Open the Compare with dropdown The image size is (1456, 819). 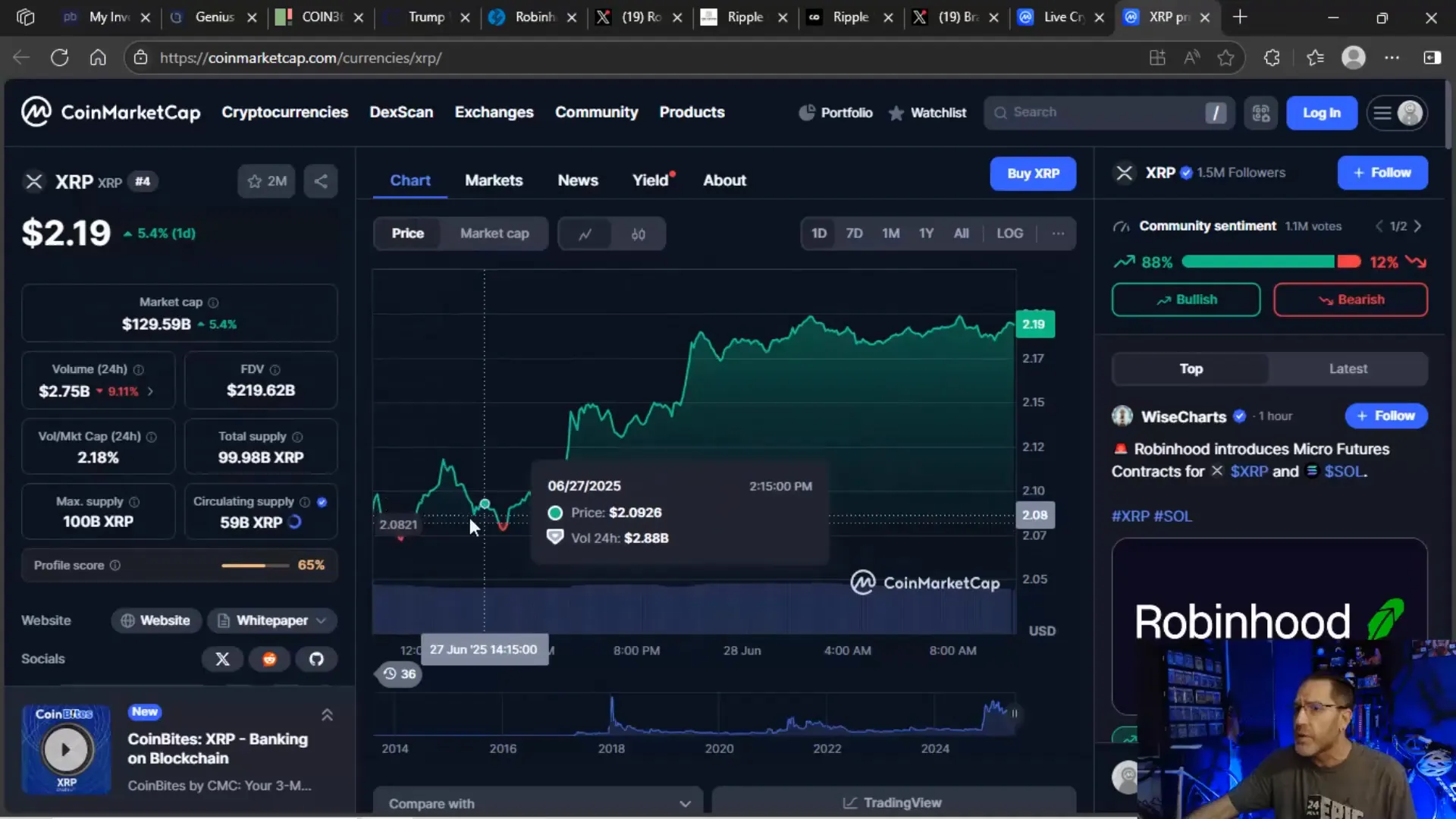538,804
